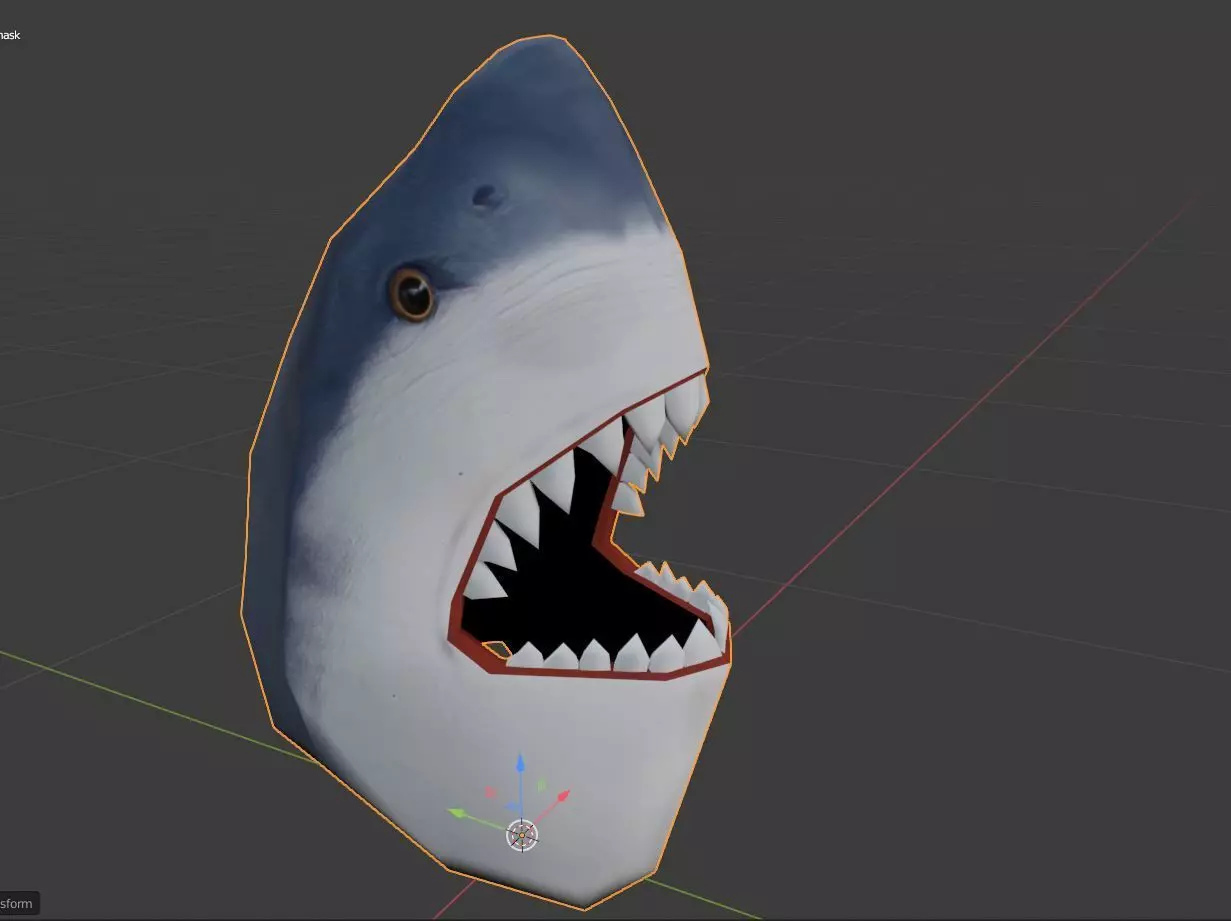Click the red X-axis arrow of the object gizmo
The width and height of the screenshot is (1231, 921).
(x=562, y=796)
